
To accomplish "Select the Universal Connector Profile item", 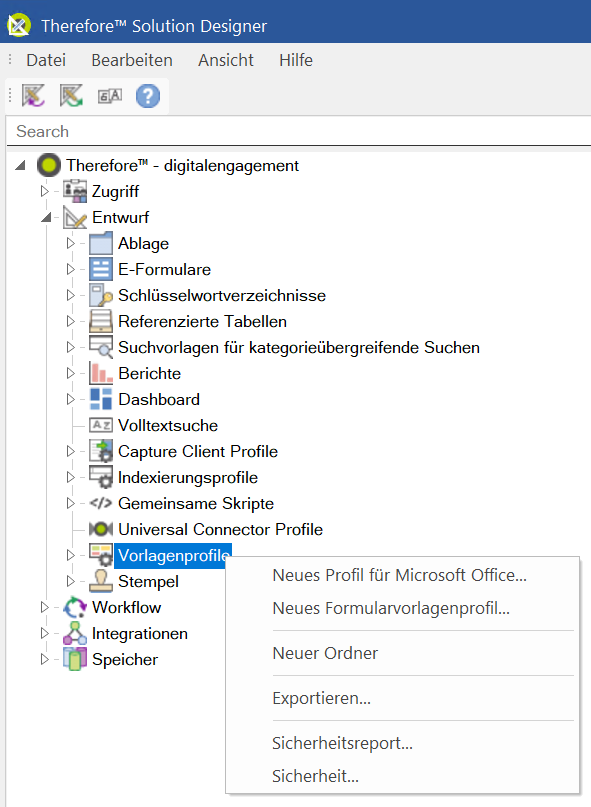I will coord(220,529).
